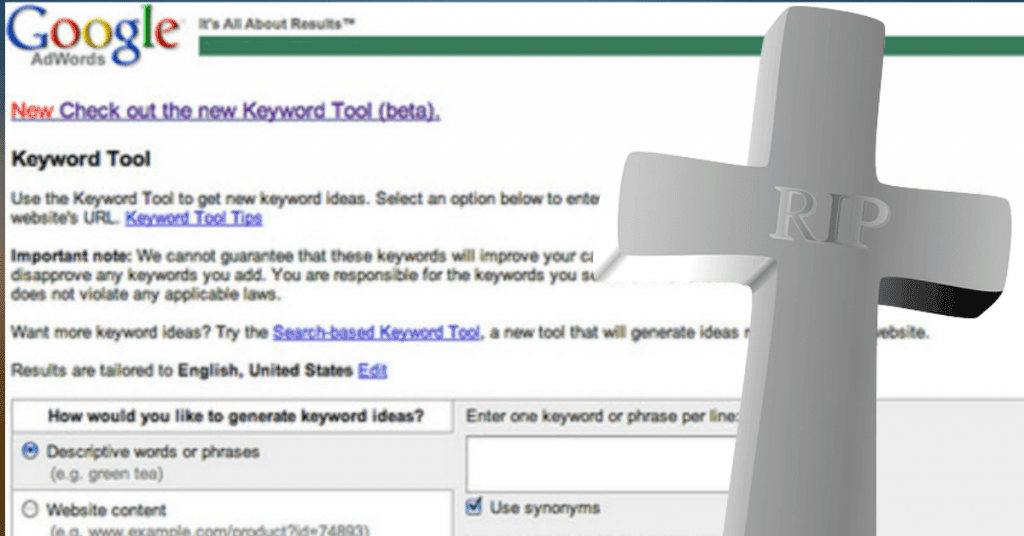Click the 'Important note:' text
Screen dimensions: 1024x536
71,255
